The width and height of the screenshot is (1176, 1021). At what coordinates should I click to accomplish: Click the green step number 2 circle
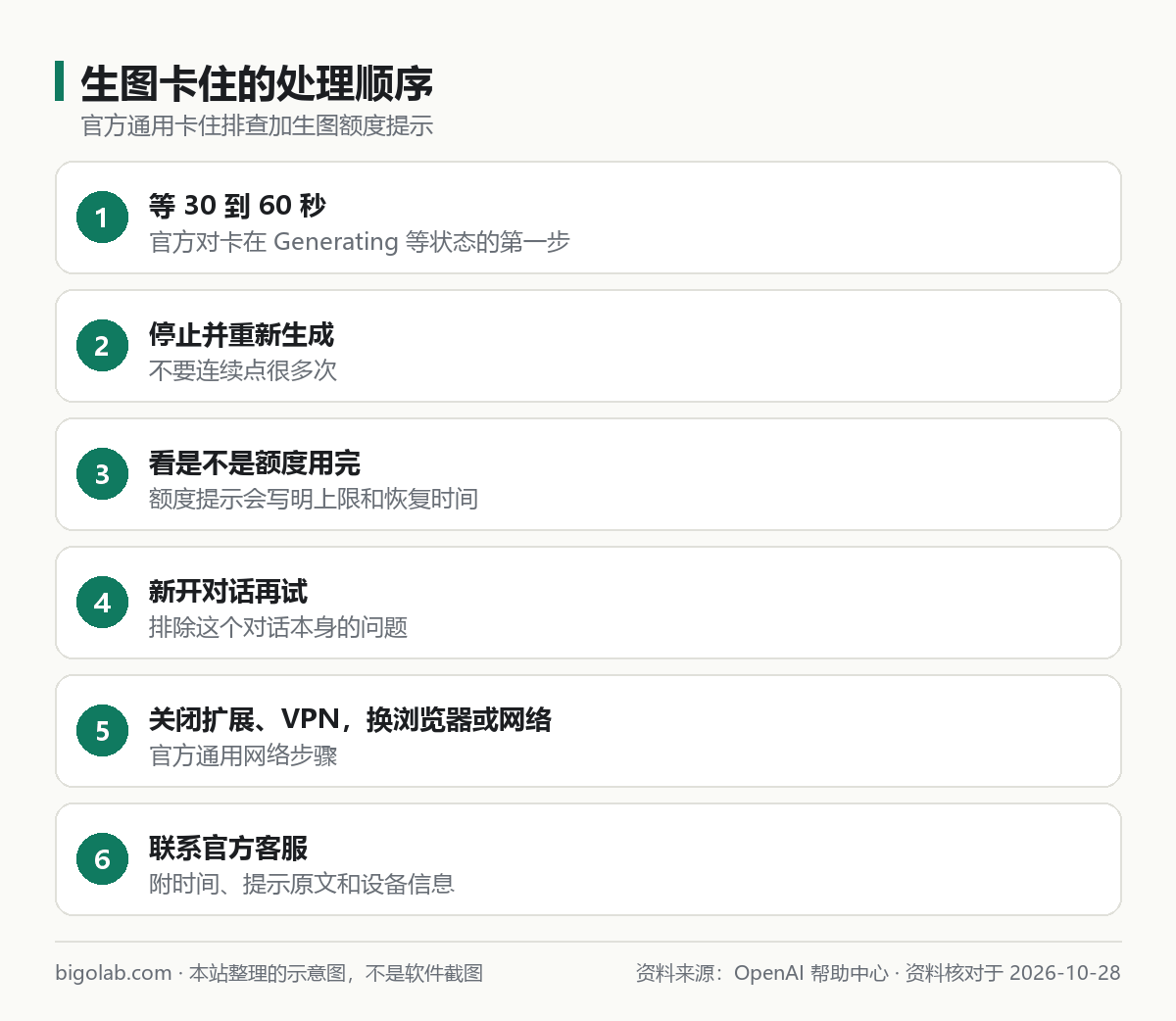pyautogui.click(x=102, y=346)
